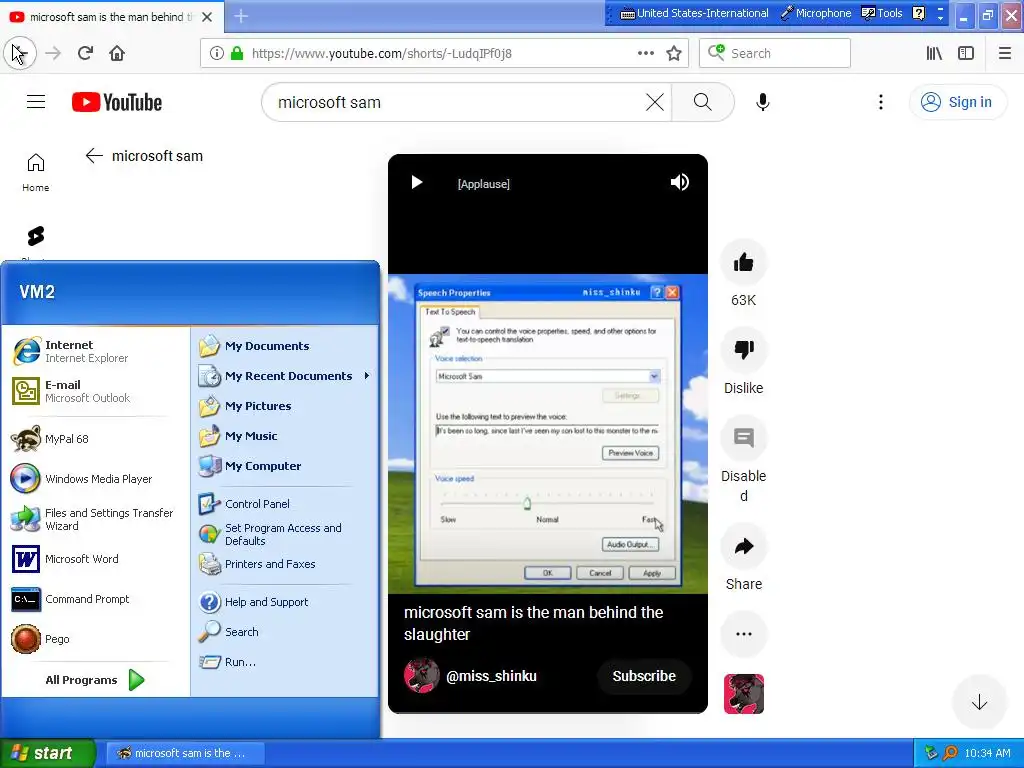Viewport: 1024px width, 768px height.
Task: Expand All Programs in the Start menu
Action: [x=95, y=680]
